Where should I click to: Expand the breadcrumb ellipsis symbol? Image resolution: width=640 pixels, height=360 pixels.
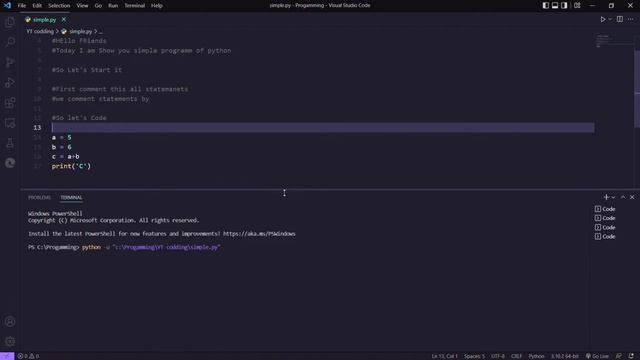tap(100, 31)
